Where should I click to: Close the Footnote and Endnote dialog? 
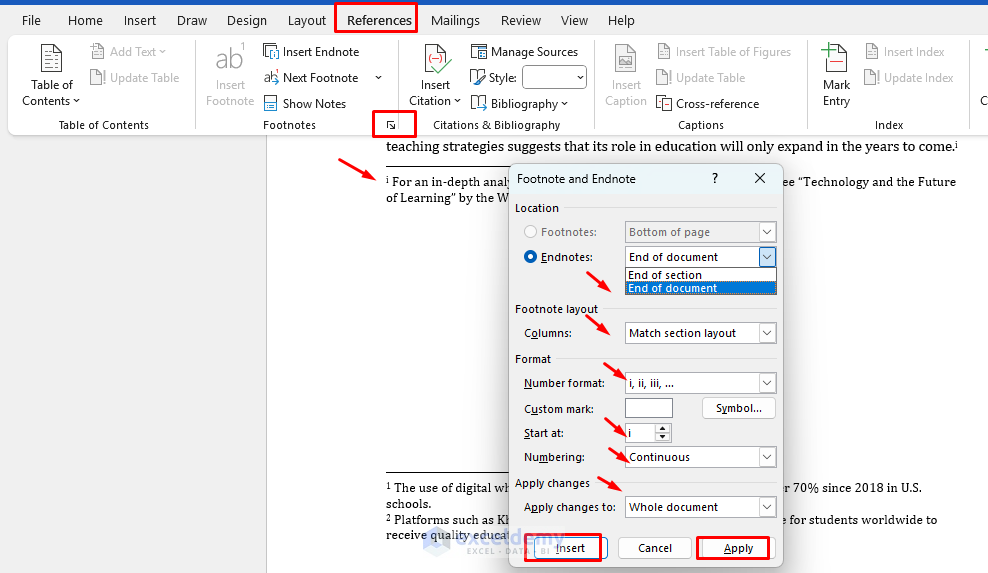760,178
